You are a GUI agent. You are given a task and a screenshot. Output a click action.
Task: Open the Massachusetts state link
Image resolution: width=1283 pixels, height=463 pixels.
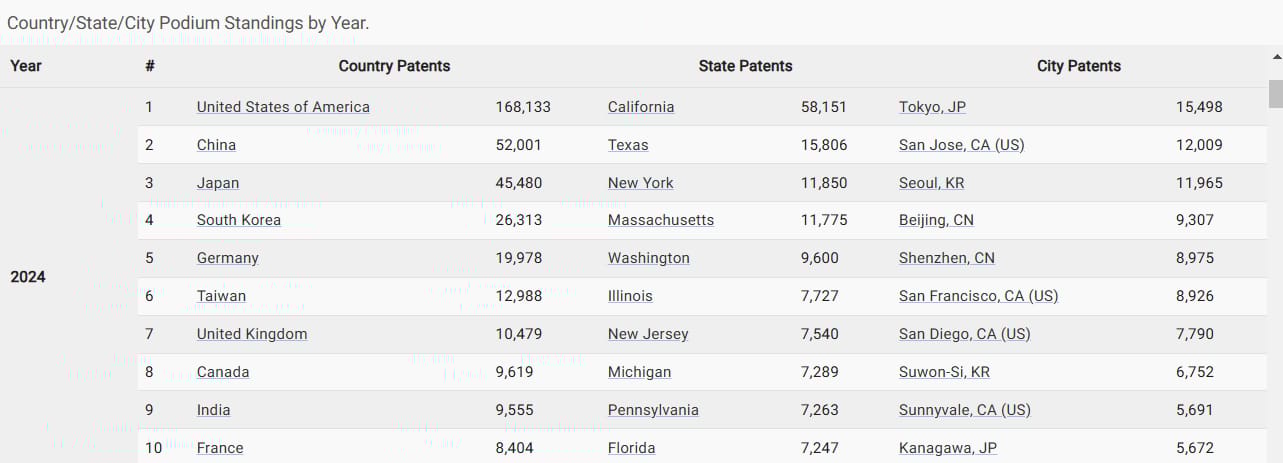click(x=661, y=220)
